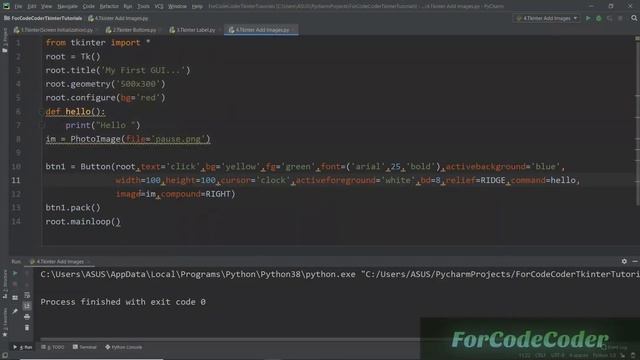Open the Window menu
Image resolution: width=640 pixels, height=360 pixels.
177,7
